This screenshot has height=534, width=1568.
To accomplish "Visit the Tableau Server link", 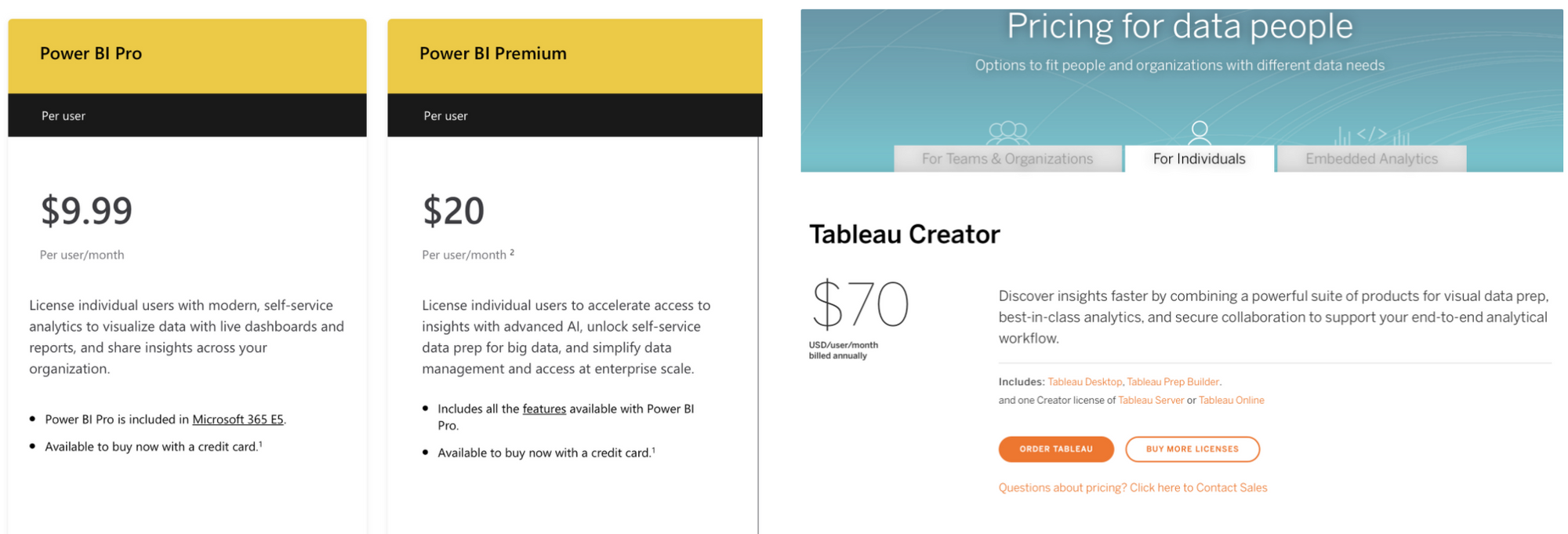I will 1151,400.
